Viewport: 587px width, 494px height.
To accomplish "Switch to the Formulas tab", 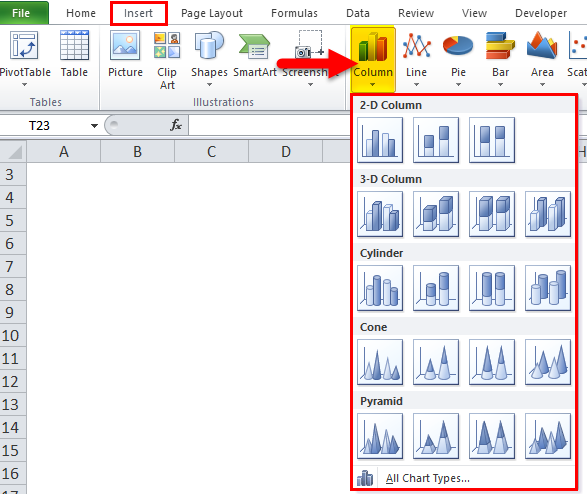I will point(294,13).
